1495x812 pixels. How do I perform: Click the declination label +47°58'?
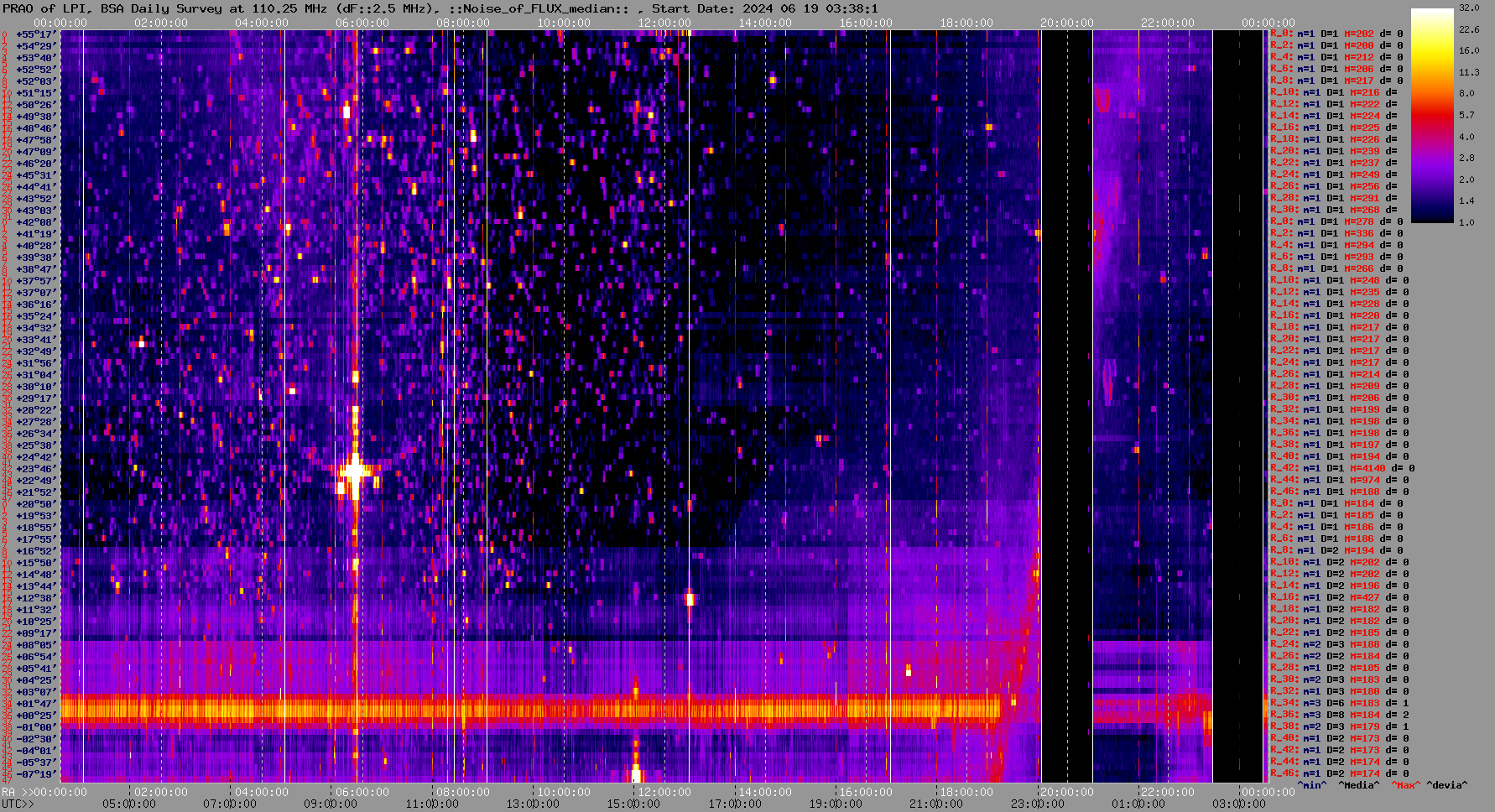coord(36,140)
